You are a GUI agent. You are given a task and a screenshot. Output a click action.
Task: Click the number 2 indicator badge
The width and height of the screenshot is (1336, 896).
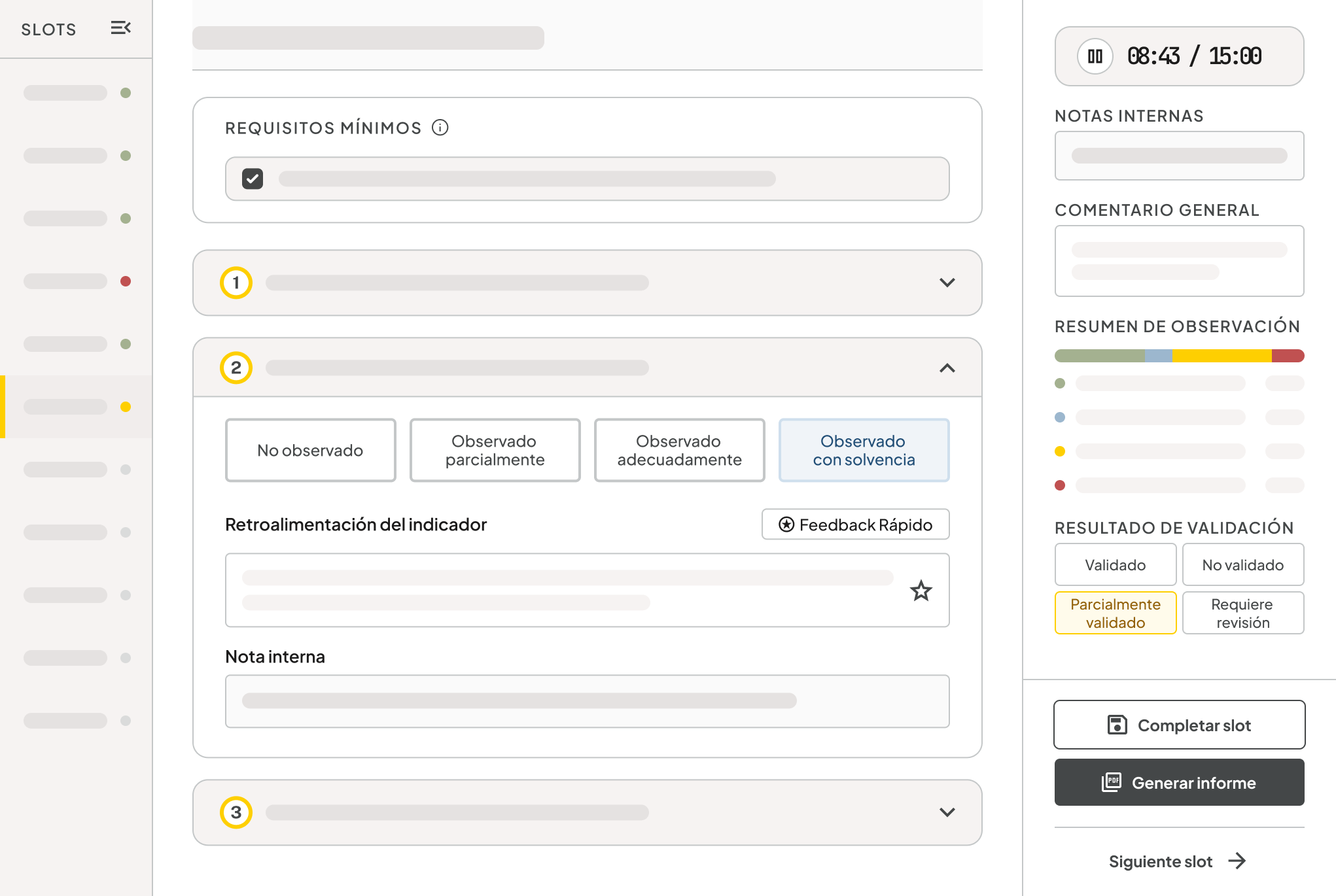[x=236, y=368]
